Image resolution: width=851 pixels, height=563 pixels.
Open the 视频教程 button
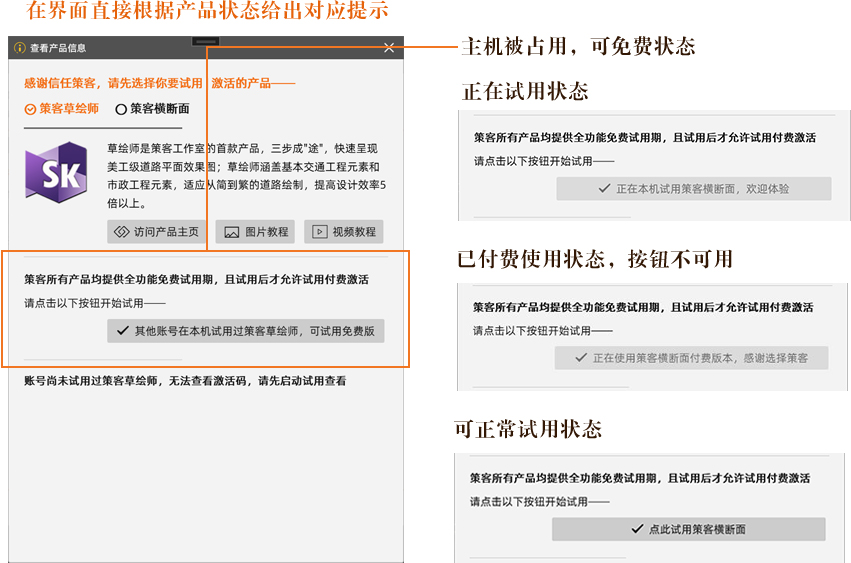point(344,232)
